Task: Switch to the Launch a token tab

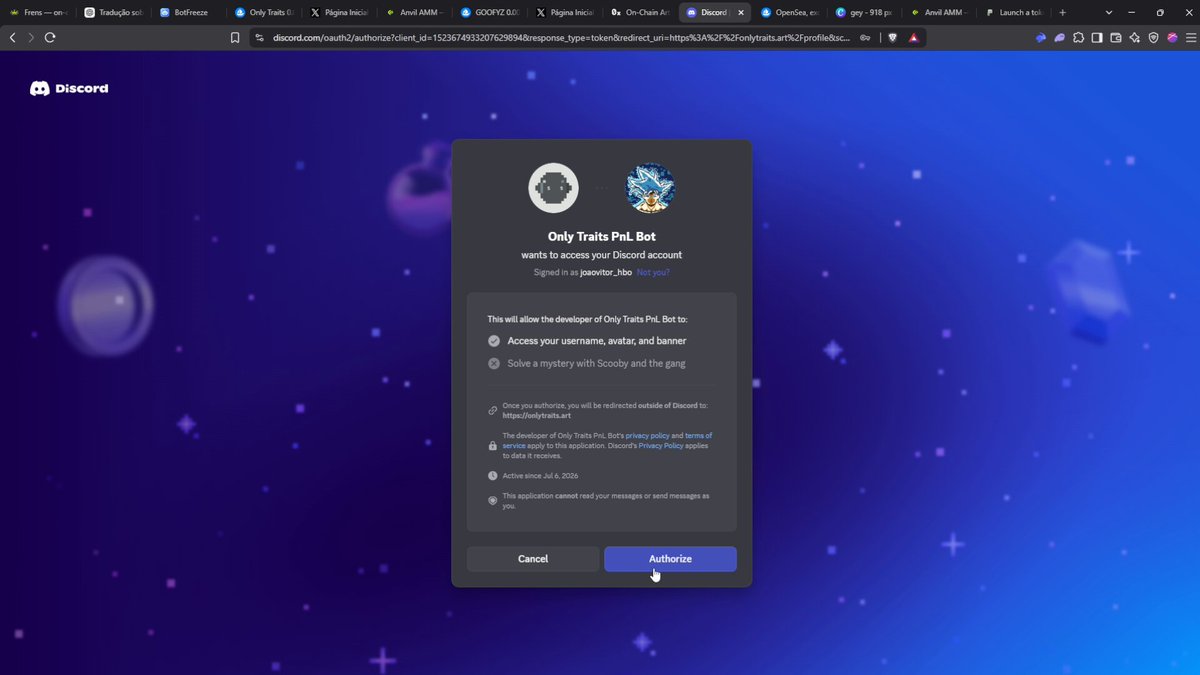Action: coord(1014,13)
